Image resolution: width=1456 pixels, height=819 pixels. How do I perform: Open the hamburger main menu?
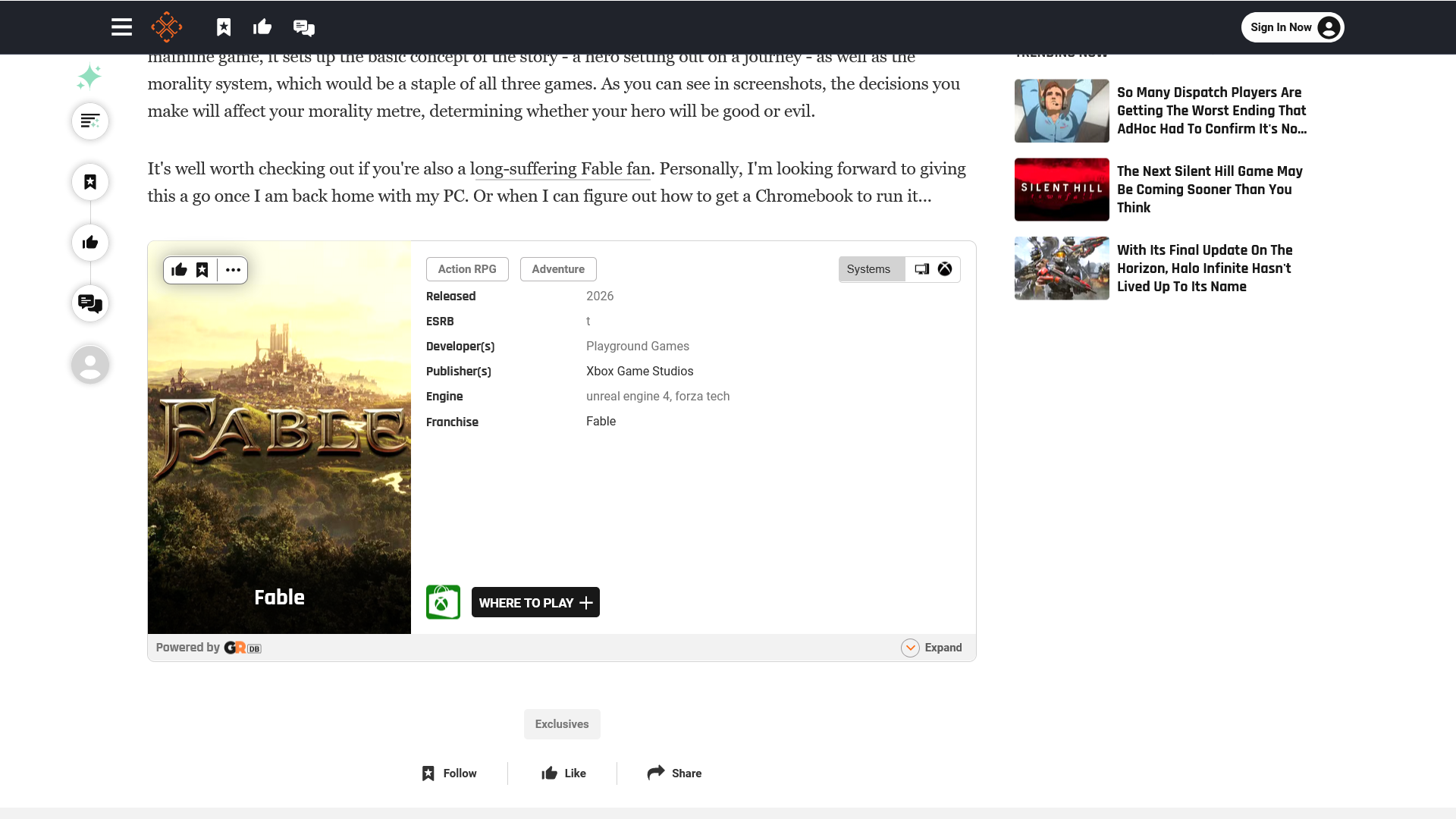[x=121, y=27]
